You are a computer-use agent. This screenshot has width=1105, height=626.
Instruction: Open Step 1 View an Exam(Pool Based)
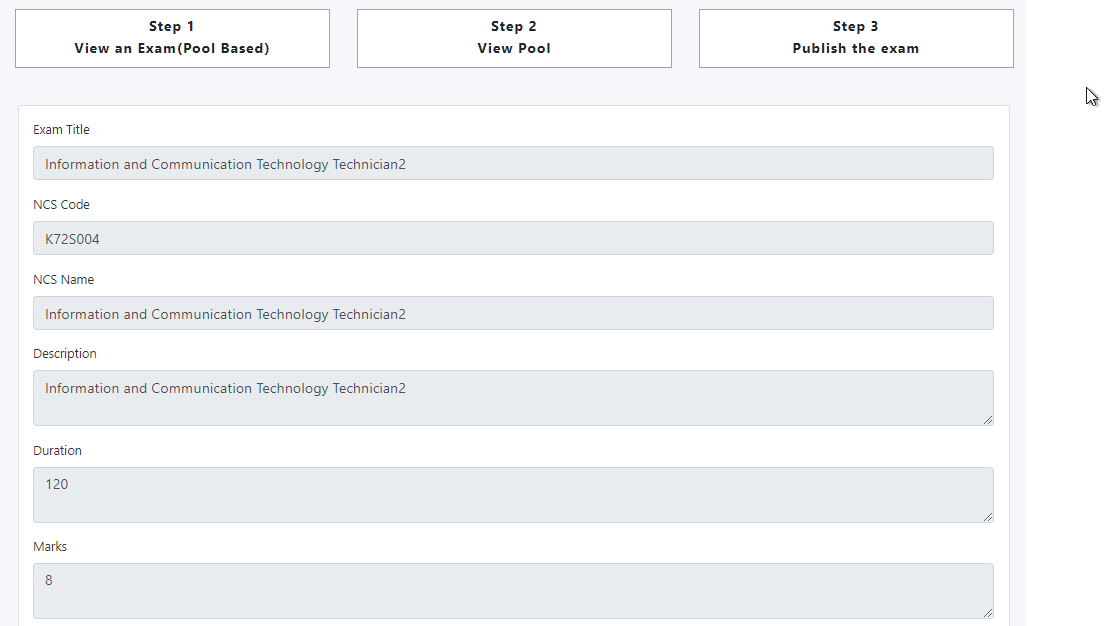(172, 38)
